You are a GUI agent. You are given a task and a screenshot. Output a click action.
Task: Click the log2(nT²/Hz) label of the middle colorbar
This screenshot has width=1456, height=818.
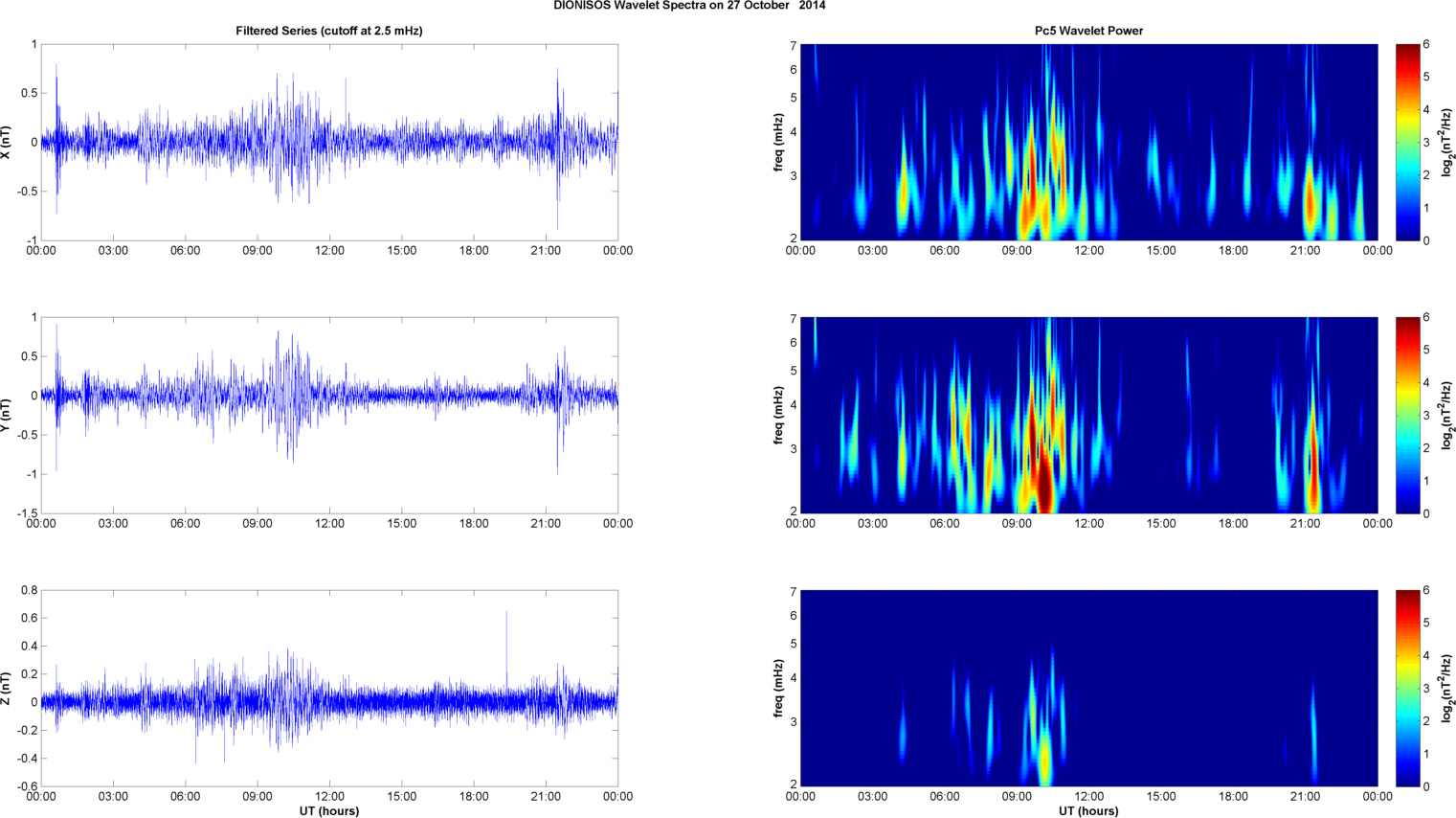coord(1448,415)
